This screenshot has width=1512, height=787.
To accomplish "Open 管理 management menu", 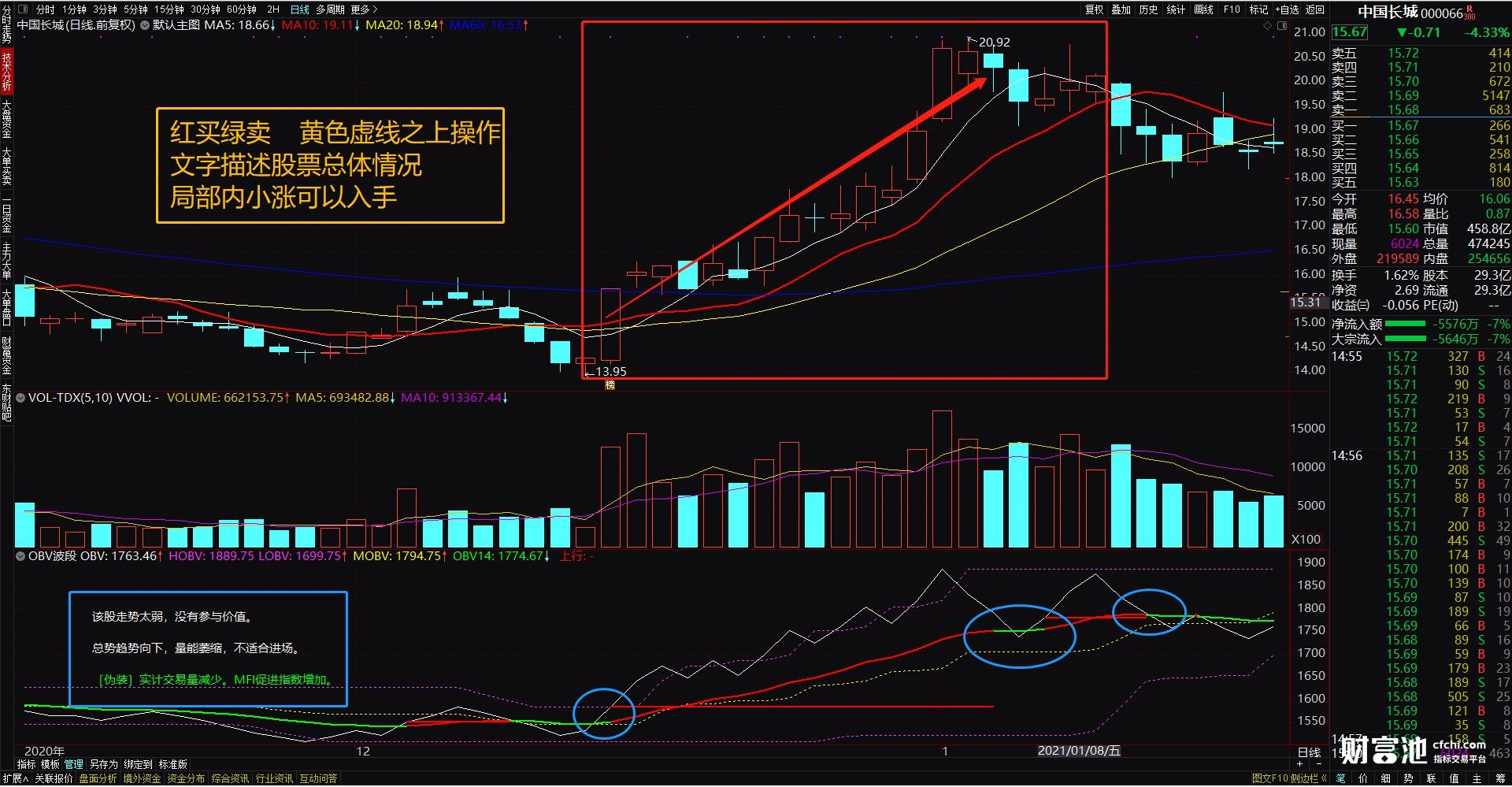I will point(73,764).
